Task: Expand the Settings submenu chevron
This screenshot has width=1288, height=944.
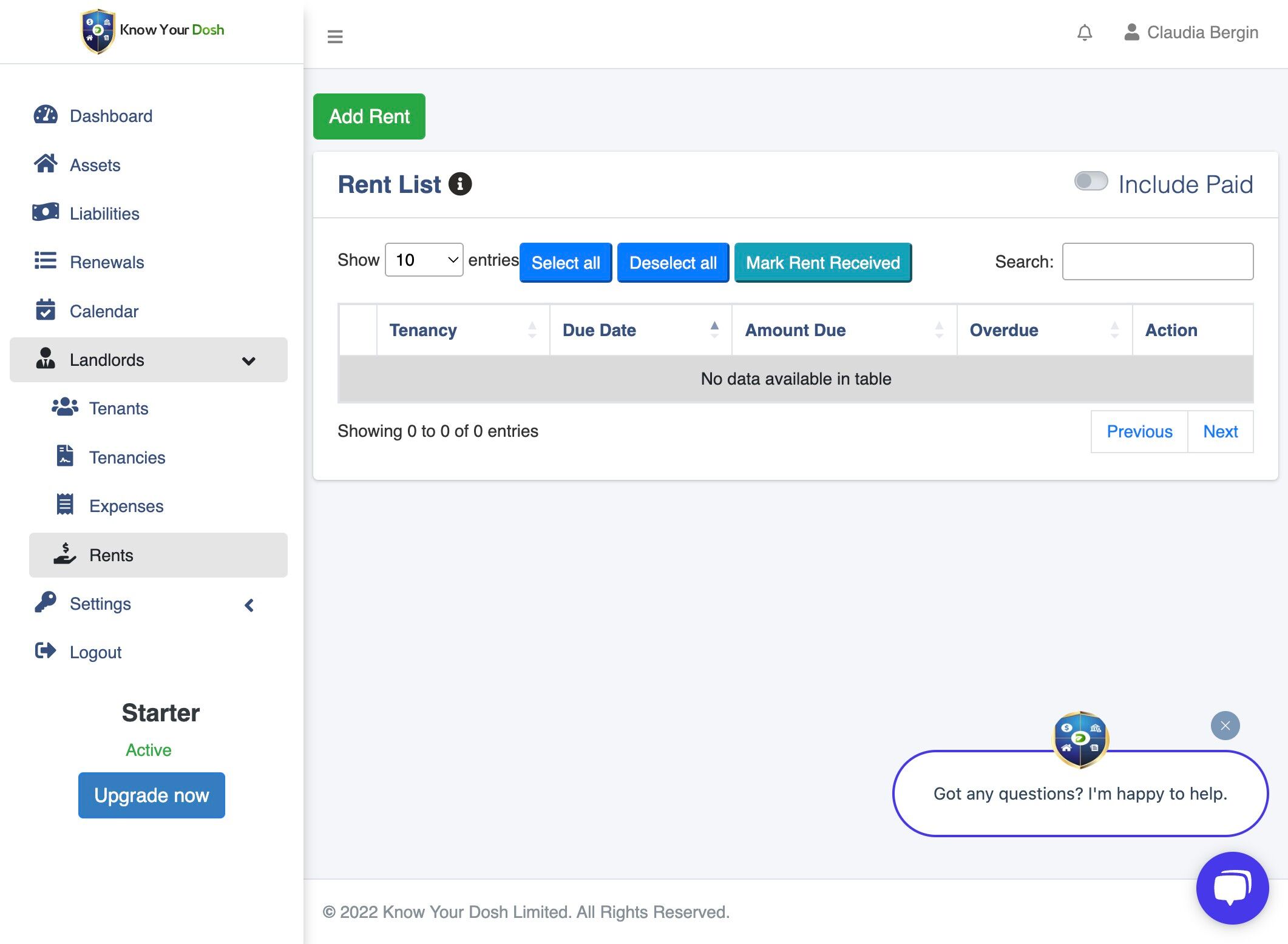Action: [x=249, y=605]
